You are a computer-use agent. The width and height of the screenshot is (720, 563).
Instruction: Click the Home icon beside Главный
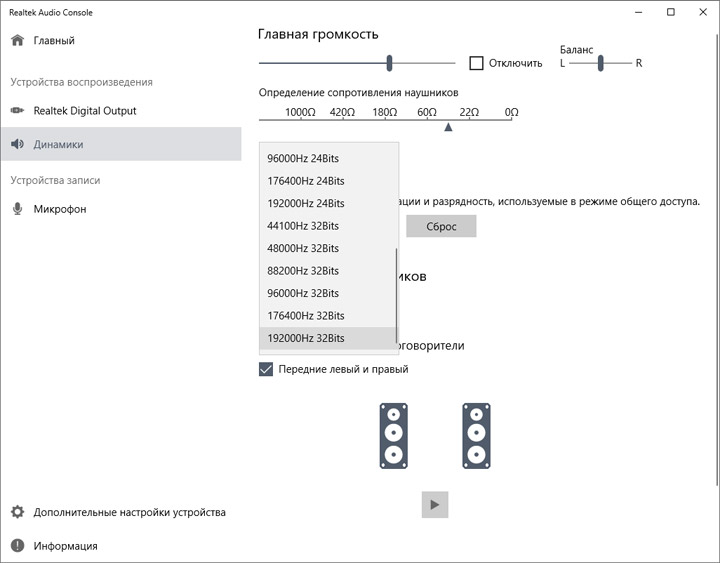(x=17, y=41)
